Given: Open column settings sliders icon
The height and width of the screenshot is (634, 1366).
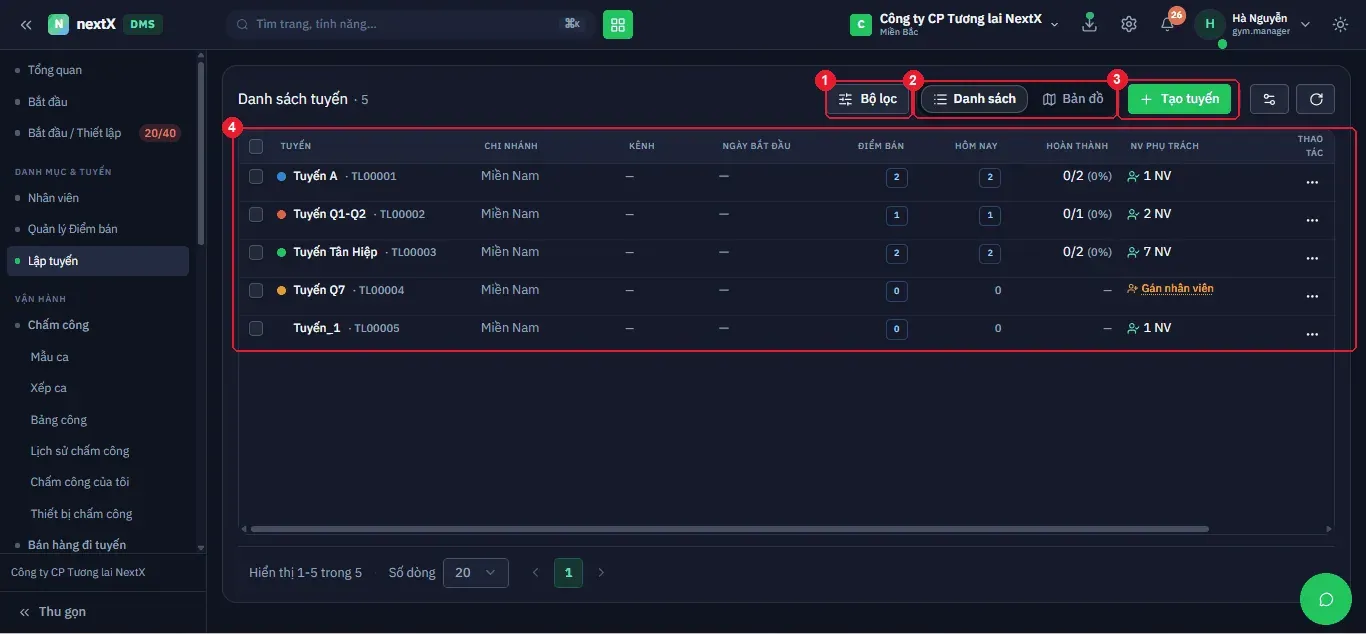Looking at the screenshot, I should (1269, 99).
